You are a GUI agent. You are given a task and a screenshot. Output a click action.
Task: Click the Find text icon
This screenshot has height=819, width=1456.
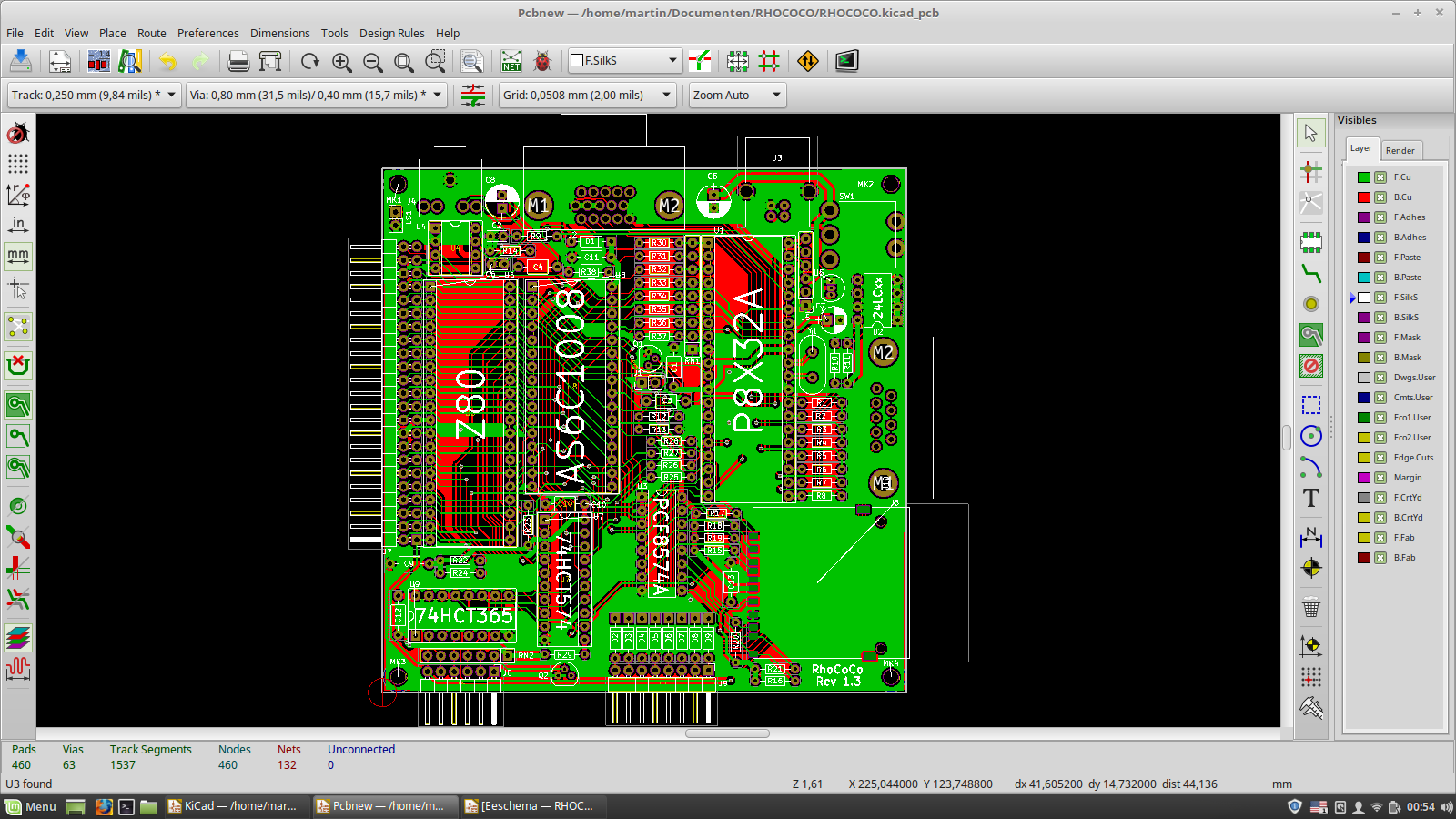(x=471, y=61)
